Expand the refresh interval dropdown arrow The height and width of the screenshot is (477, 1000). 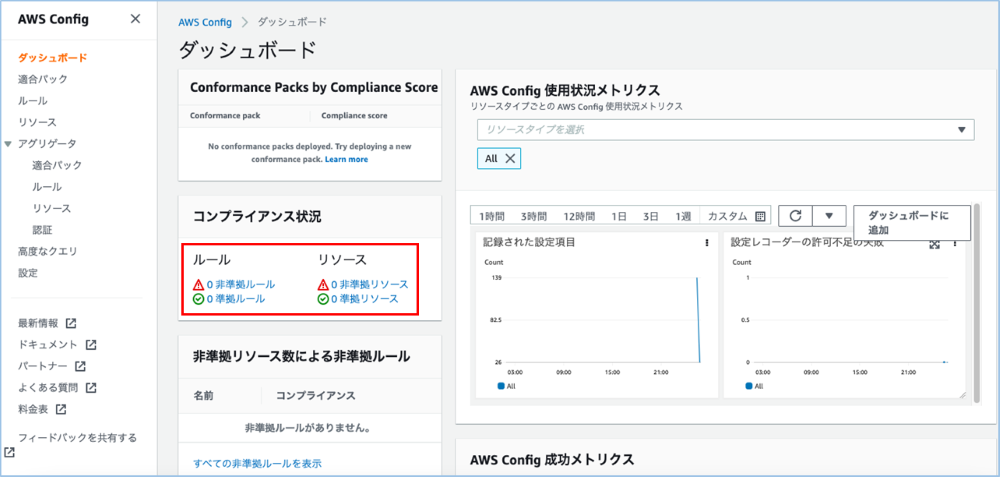pos(829,216)
